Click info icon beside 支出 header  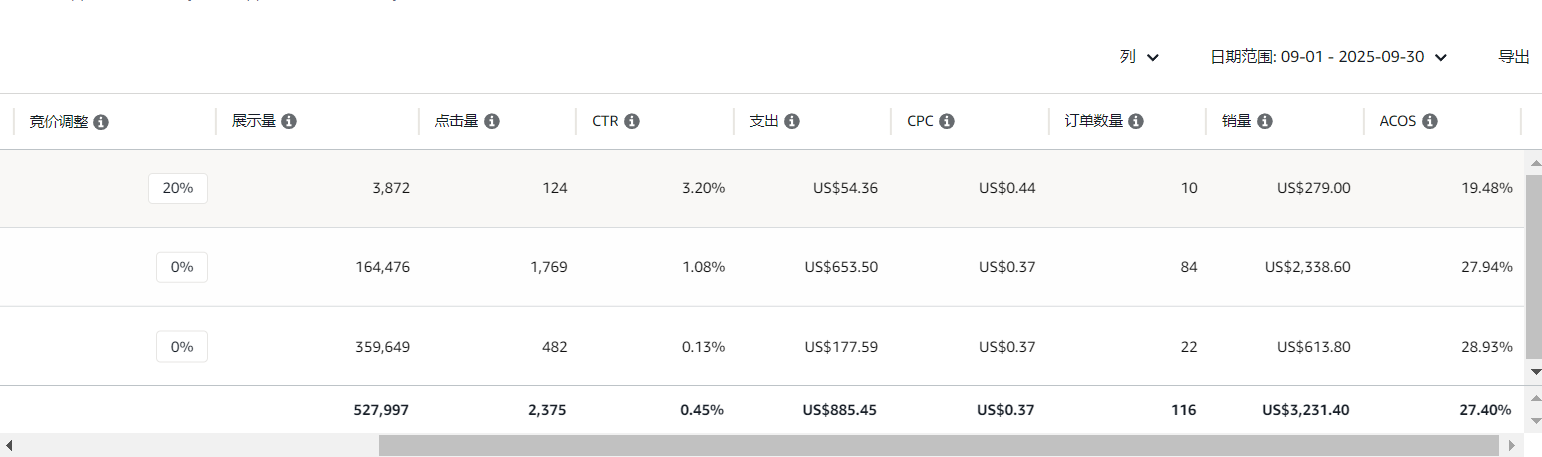(x=791, y=121)
